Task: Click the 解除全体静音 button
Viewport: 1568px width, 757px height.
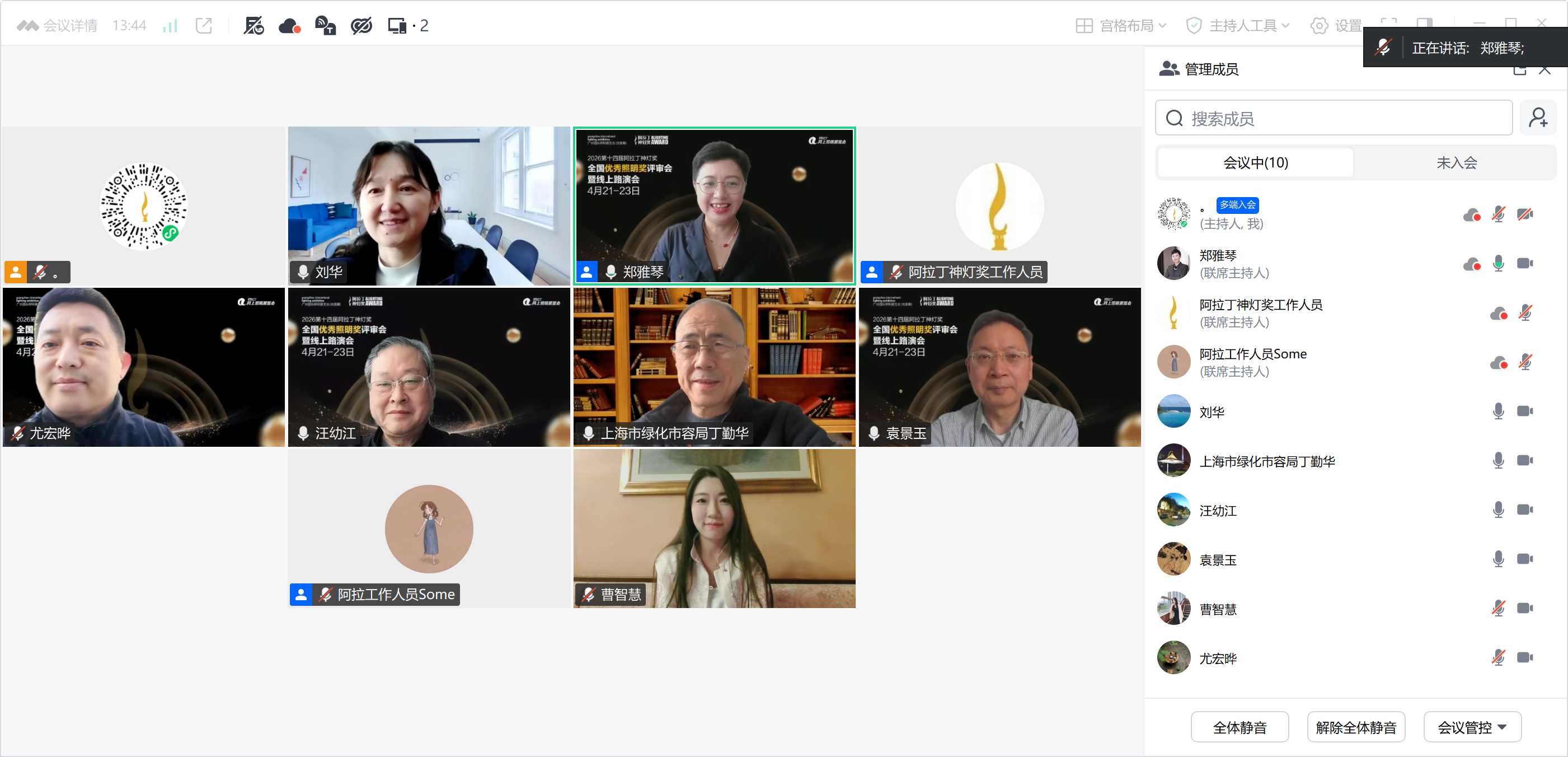Action: coord(1355,727)
